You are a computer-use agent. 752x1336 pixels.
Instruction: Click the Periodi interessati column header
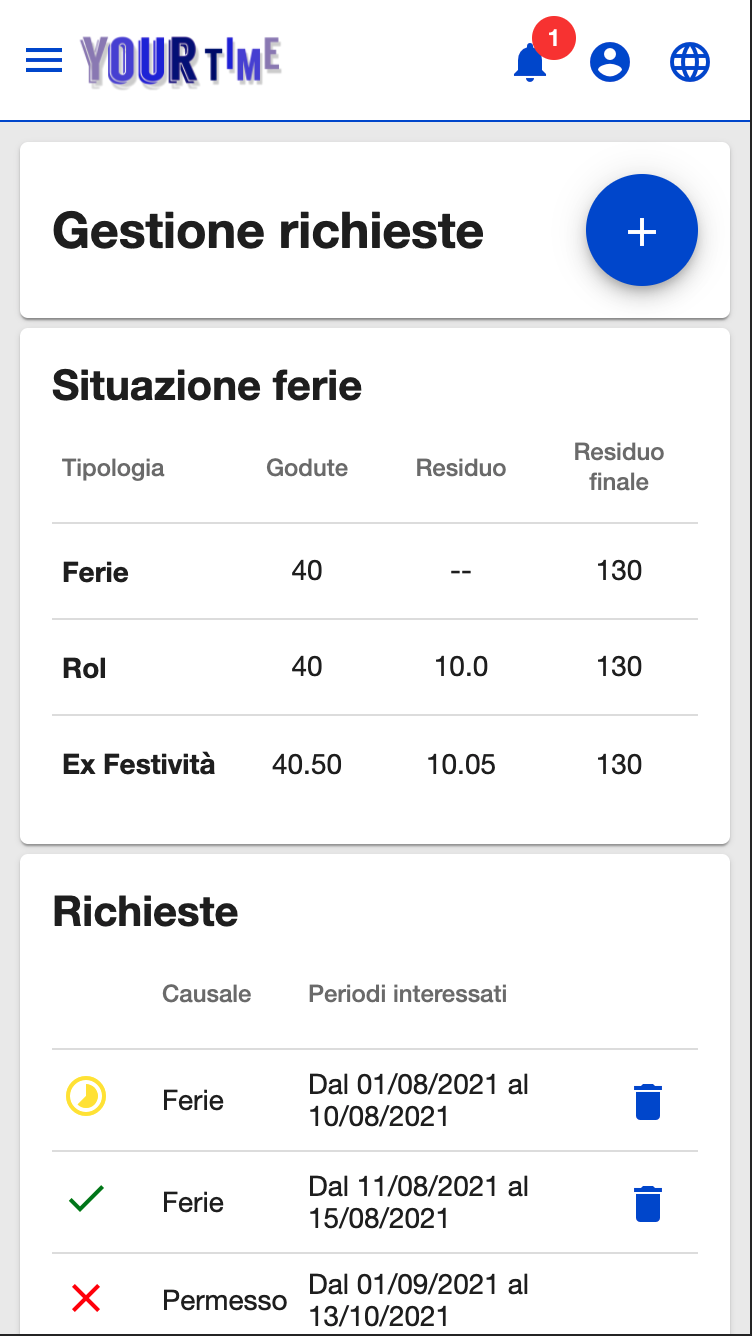(x=408, y=994)
